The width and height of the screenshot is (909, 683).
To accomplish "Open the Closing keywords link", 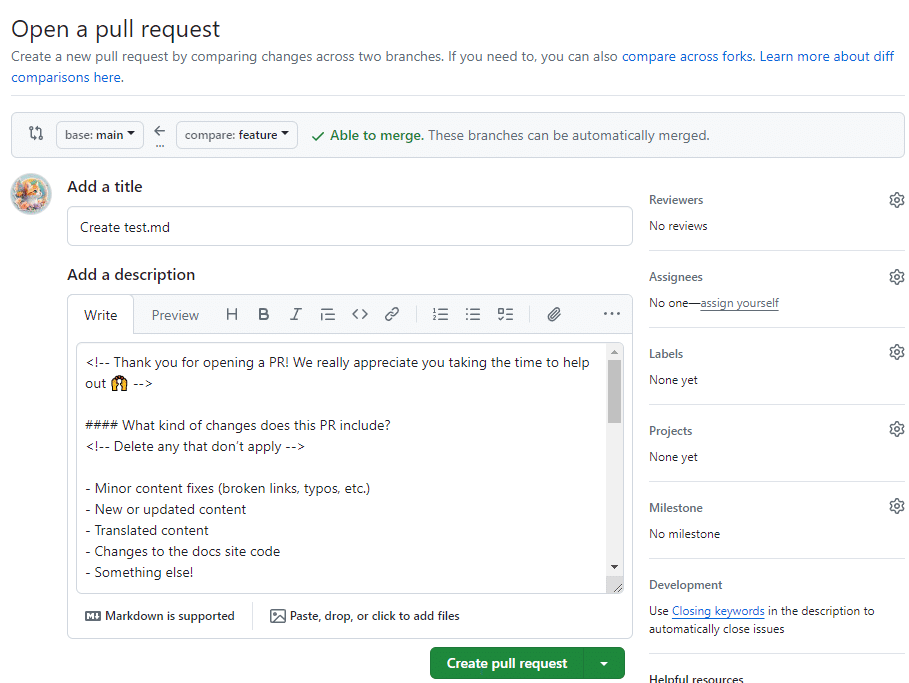I will [718, 611].
